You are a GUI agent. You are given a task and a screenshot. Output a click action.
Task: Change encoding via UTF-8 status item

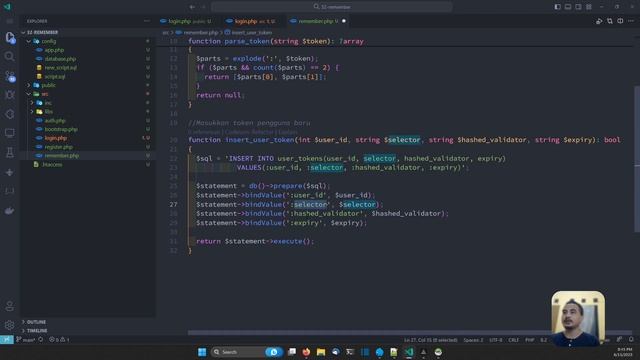click(x=496, y=340)
